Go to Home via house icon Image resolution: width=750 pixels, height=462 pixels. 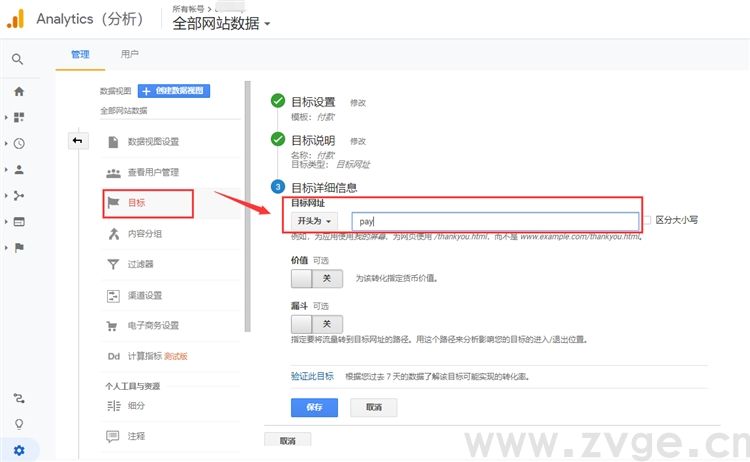click(19, 91)
